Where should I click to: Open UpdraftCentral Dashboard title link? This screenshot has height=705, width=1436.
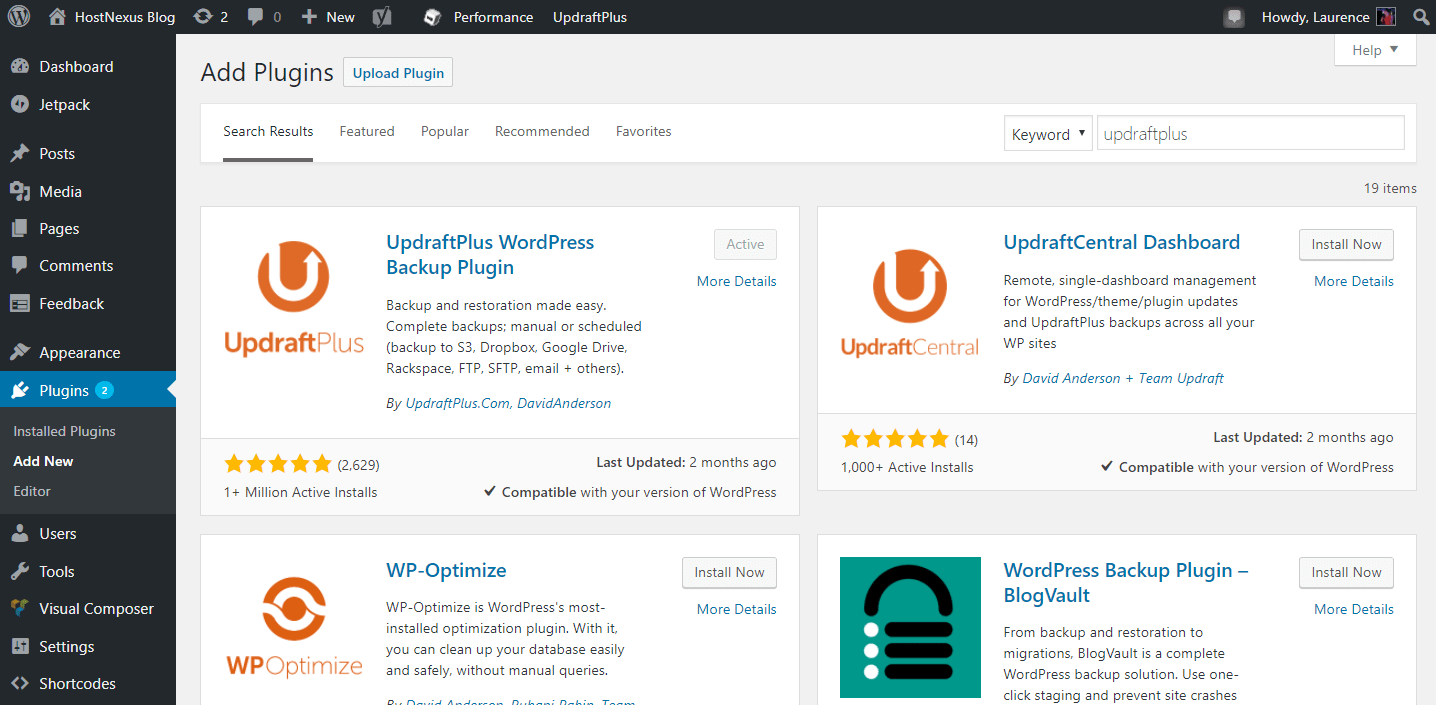1121,242
